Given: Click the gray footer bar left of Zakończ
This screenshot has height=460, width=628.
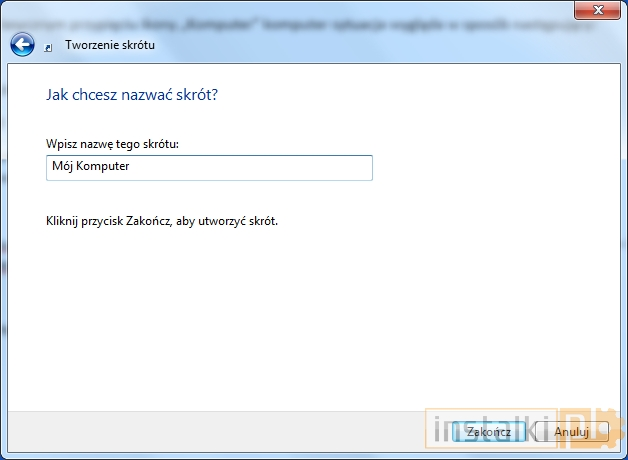Looking at the screenshot, I should coord(200,431).
